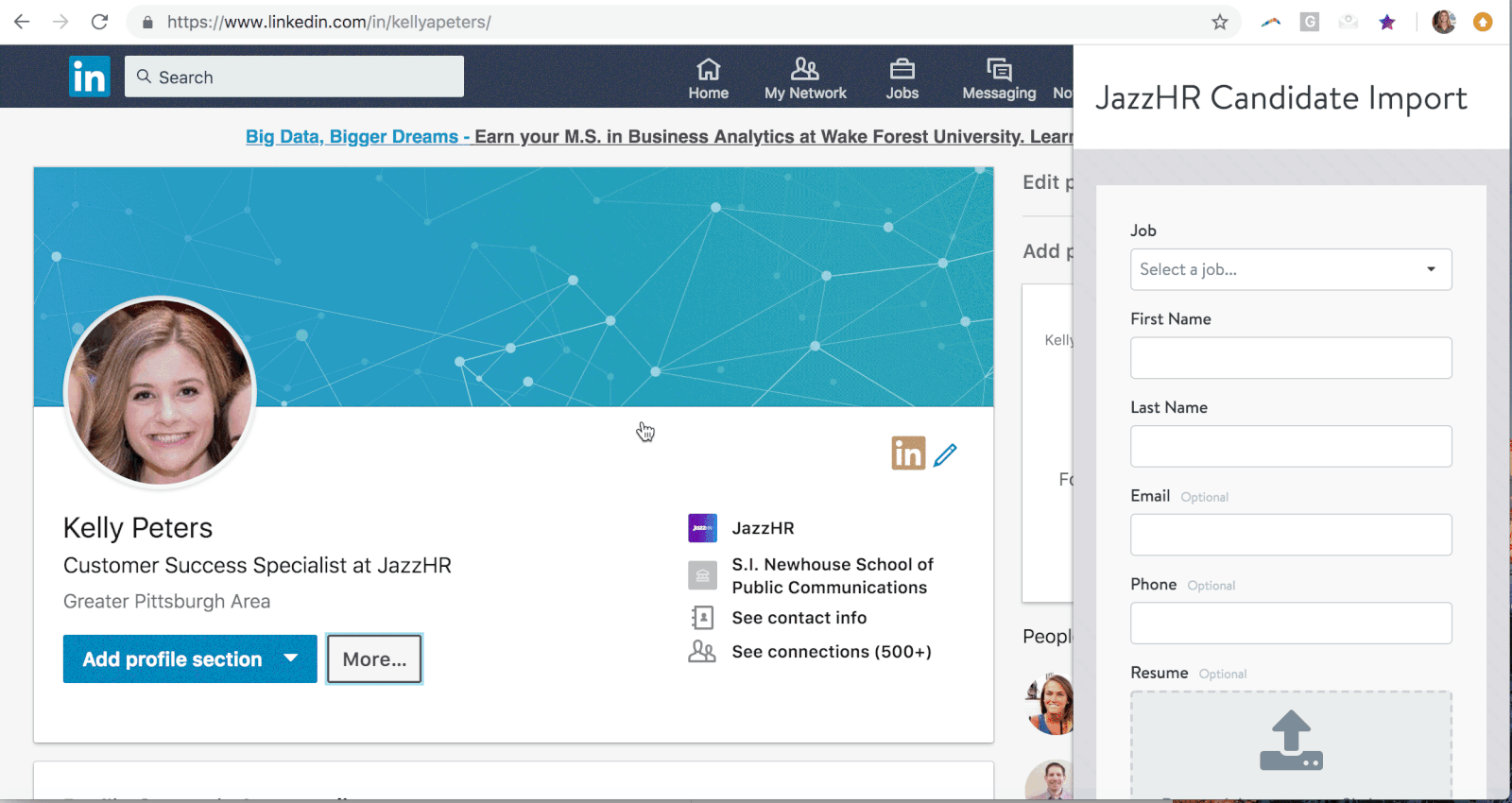
Task: Open the Select a job dropdown
Action: coord(1291,269)
